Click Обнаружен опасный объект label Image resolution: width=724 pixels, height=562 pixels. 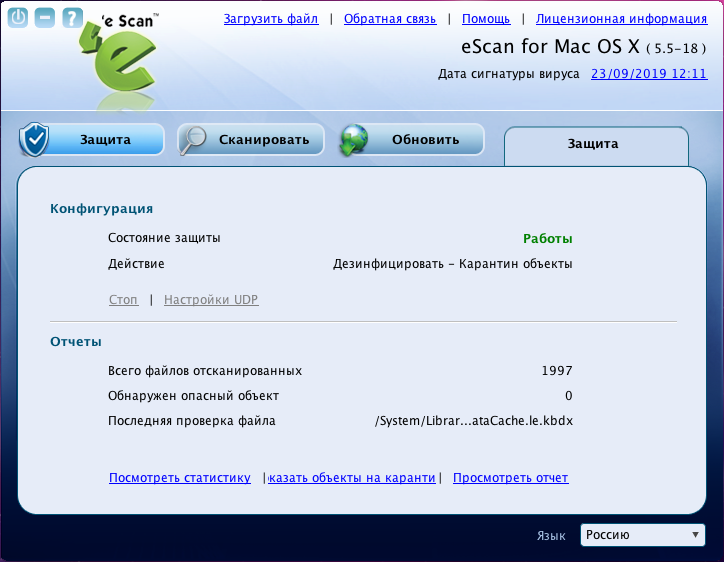click(193, 396)
